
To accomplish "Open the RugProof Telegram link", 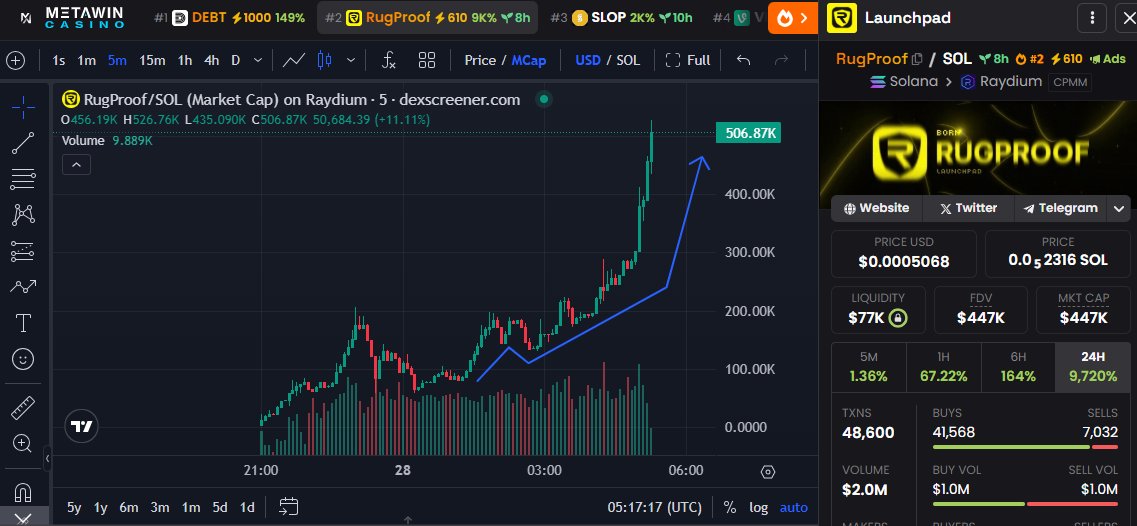I will pyautogui.click(x=1060, y=208).
